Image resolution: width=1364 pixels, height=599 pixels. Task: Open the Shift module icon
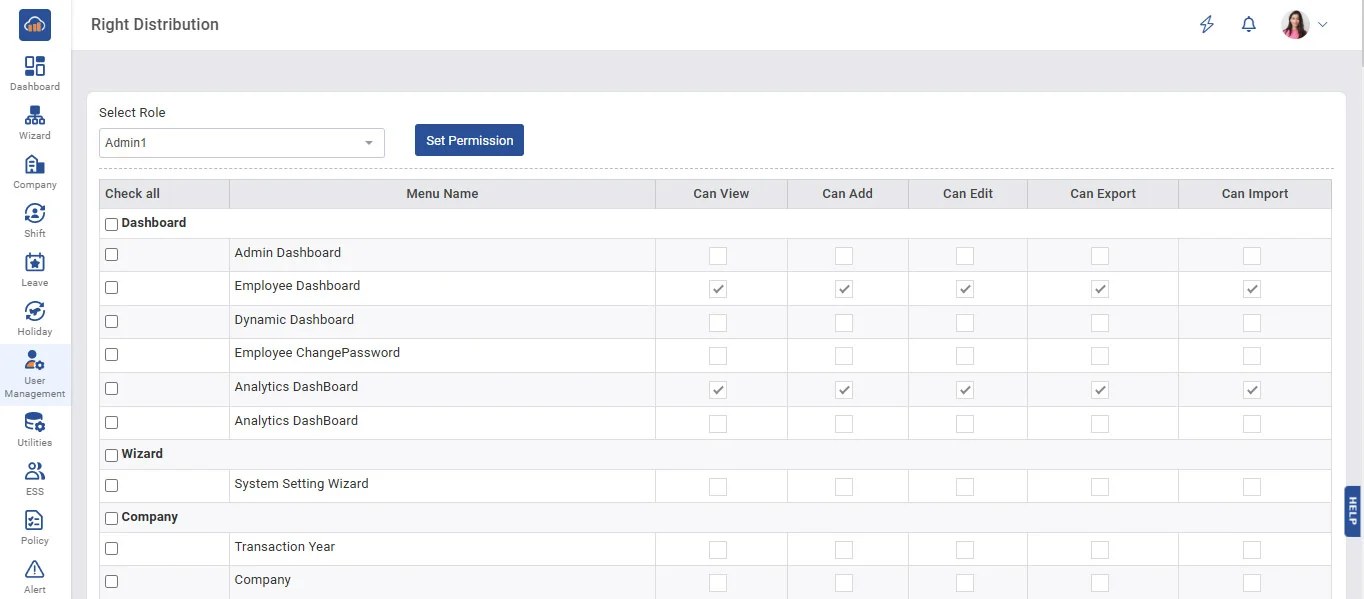pyautogui.click(x=35, y=214)
